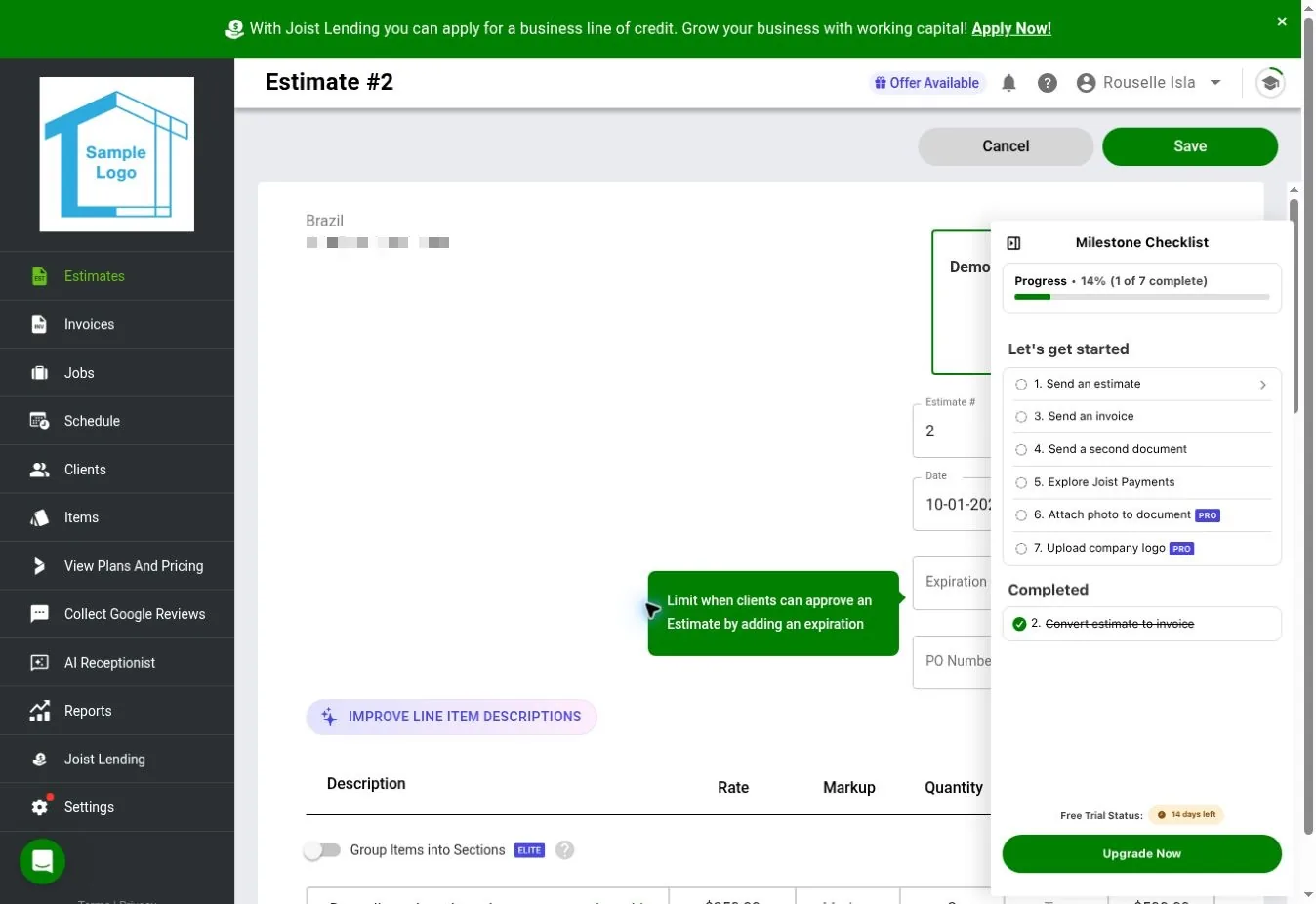Open the notifications bell

point(1009,83)
